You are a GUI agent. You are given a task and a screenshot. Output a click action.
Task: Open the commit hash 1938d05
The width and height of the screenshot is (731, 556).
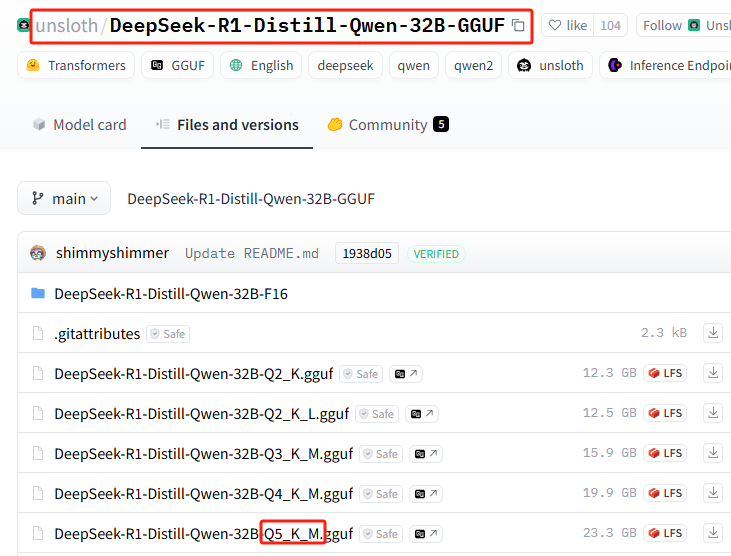367,254
